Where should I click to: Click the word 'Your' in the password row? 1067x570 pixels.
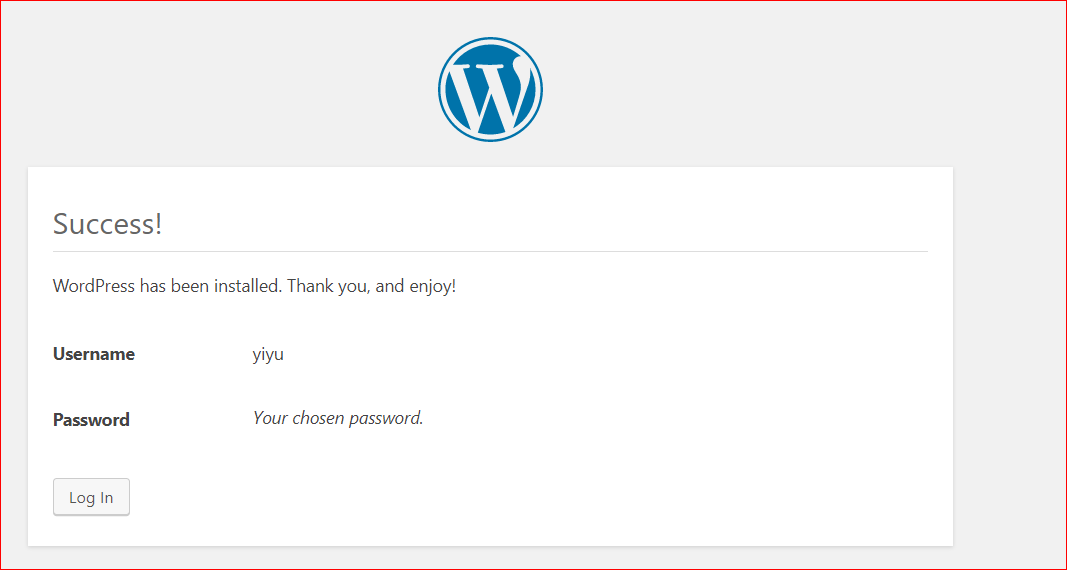click(x=270, y=418)
